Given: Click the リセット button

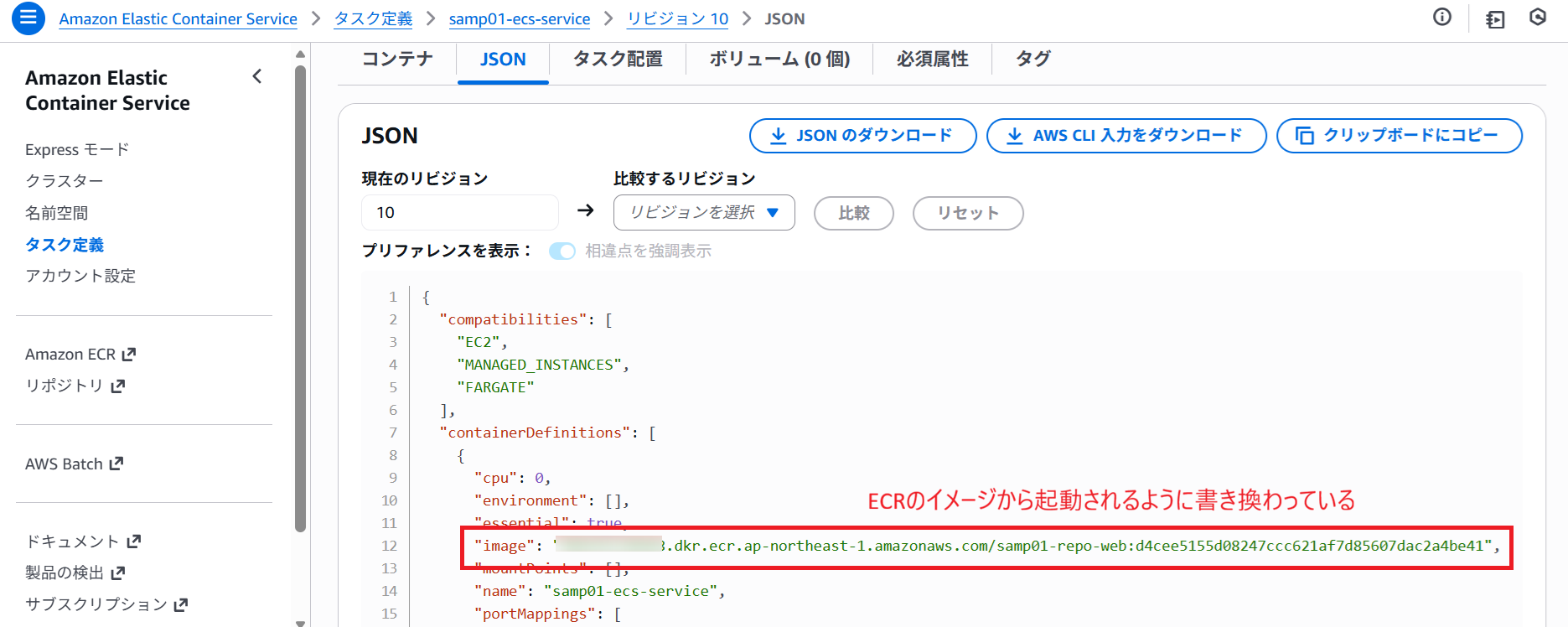Looking at the screenshot, I should click(967, 213).
